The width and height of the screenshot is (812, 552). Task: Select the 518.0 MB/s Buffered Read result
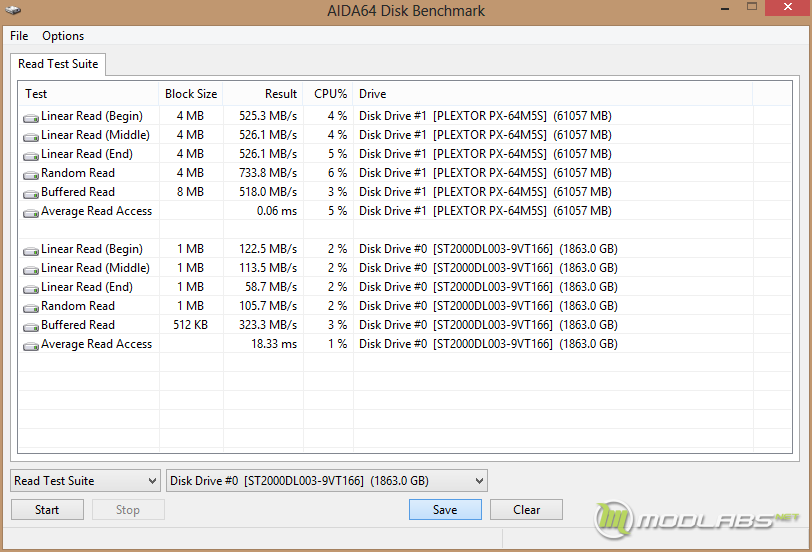point(268,192)
